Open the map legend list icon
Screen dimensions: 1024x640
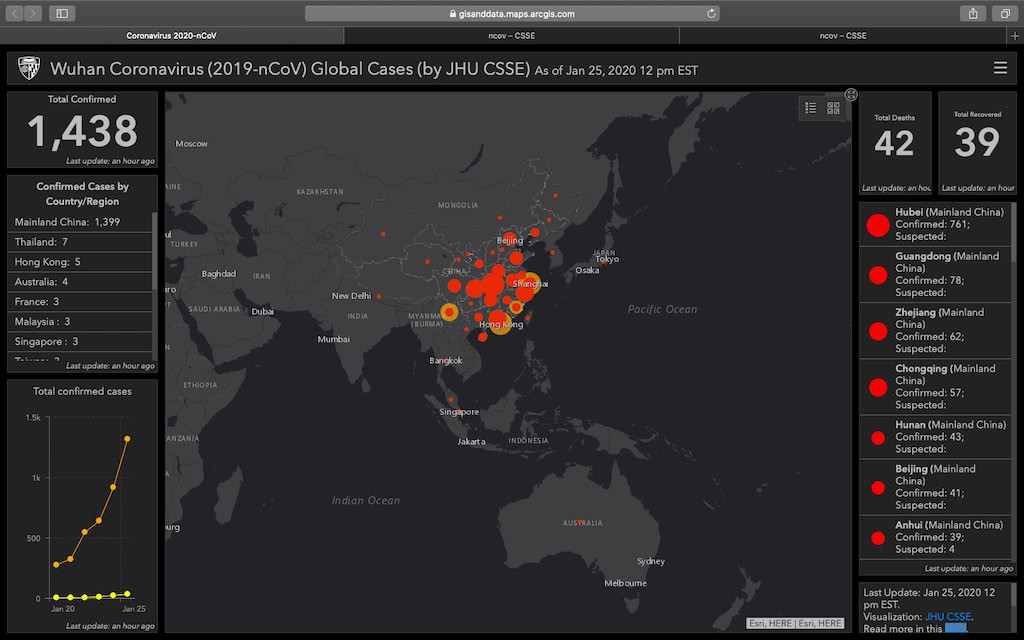tap(811, 108)
